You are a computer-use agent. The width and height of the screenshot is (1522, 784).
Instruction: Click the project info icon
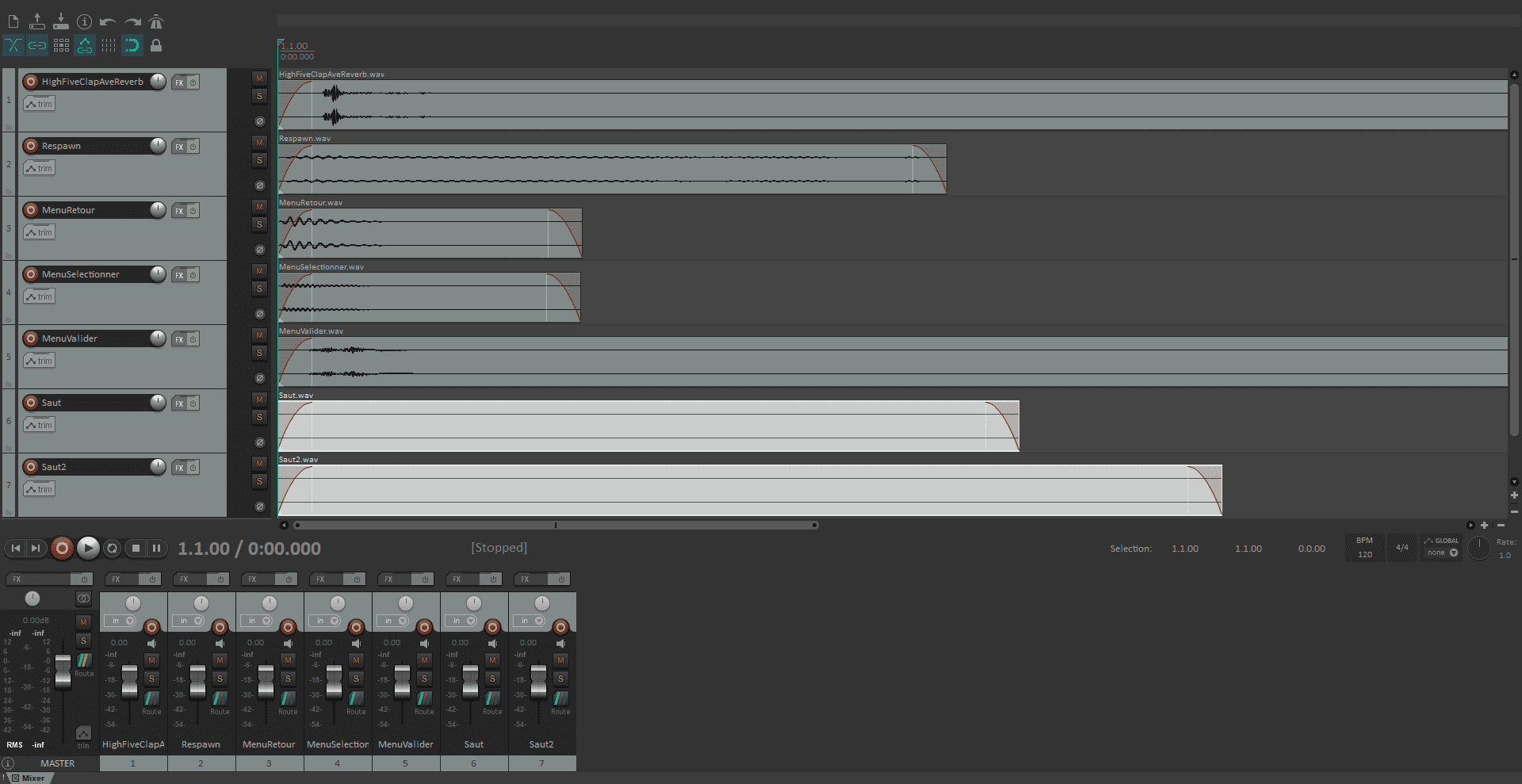pyautogui.click(x=85, y=21)
